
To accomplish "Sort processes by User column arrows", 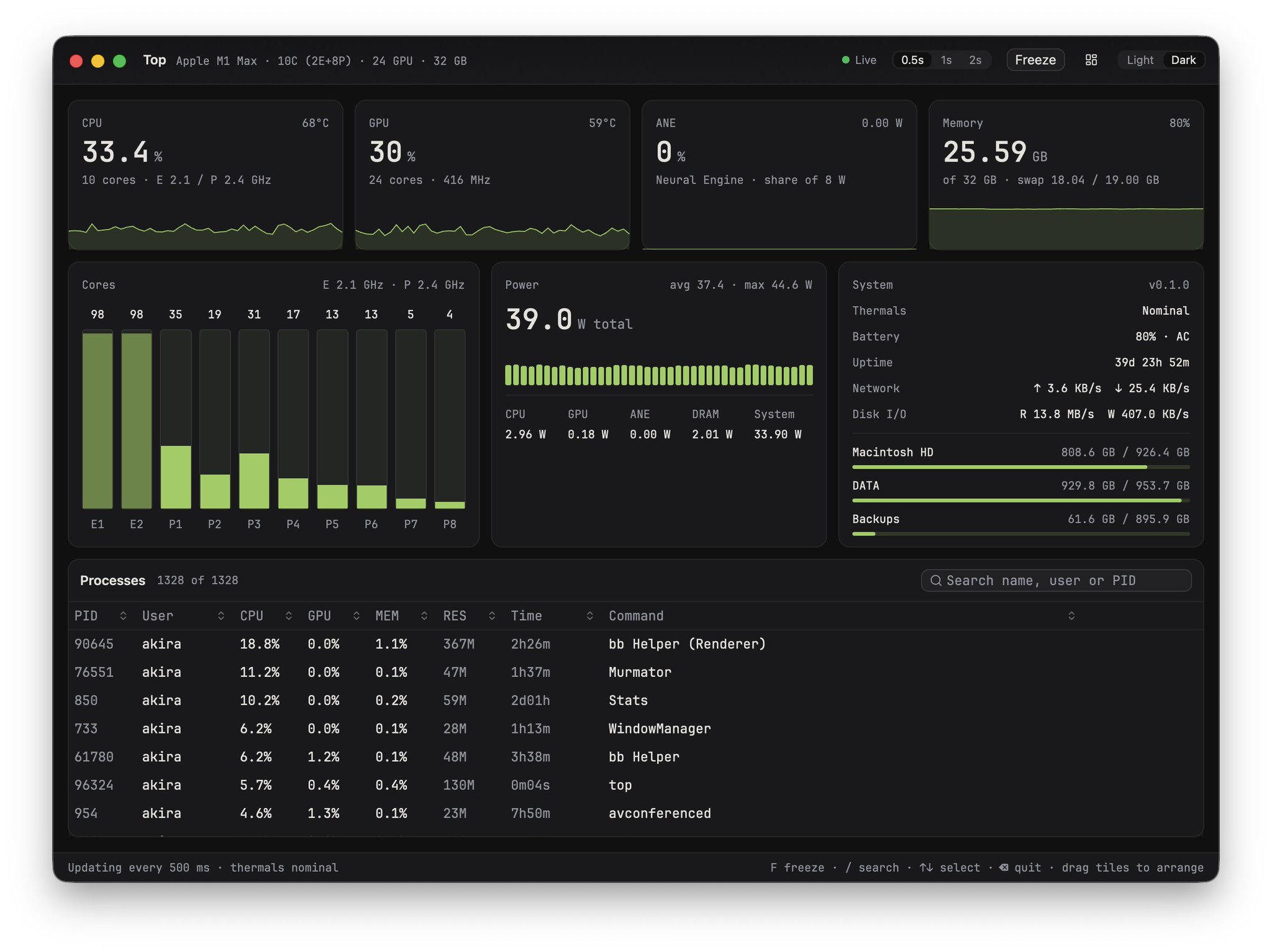I will (221, 615).
